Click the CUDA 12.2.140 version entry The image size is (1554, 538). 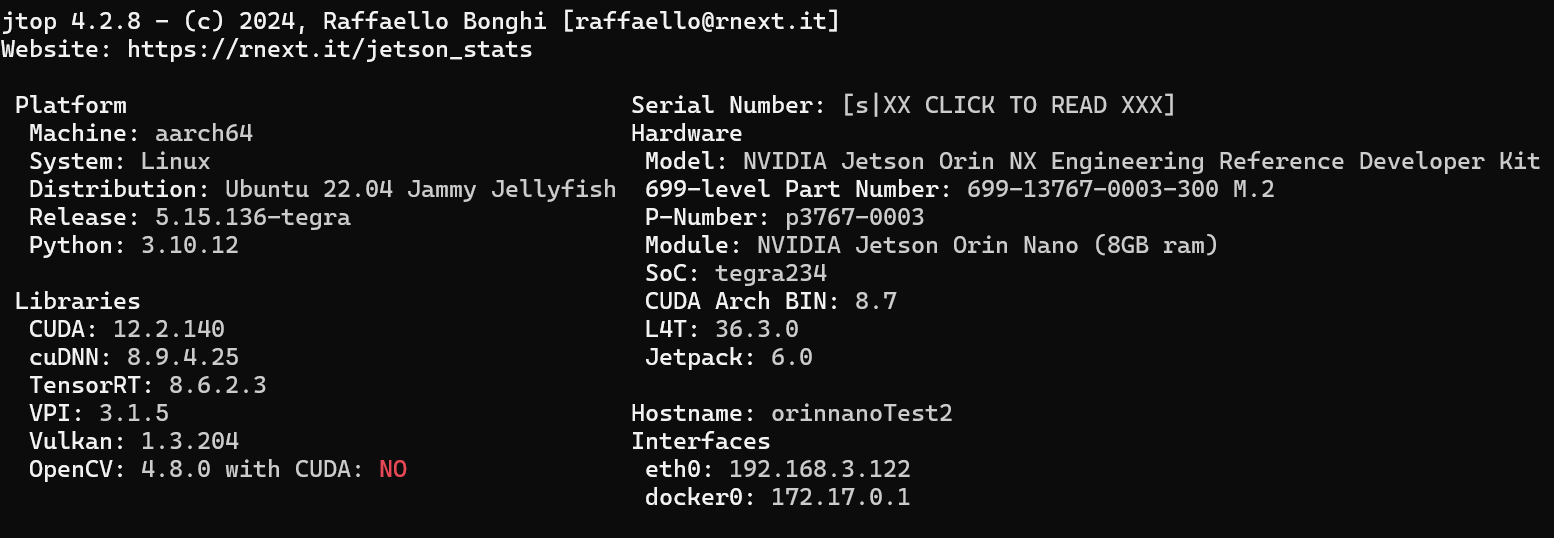pyautogui.click(x=127, y=329)
